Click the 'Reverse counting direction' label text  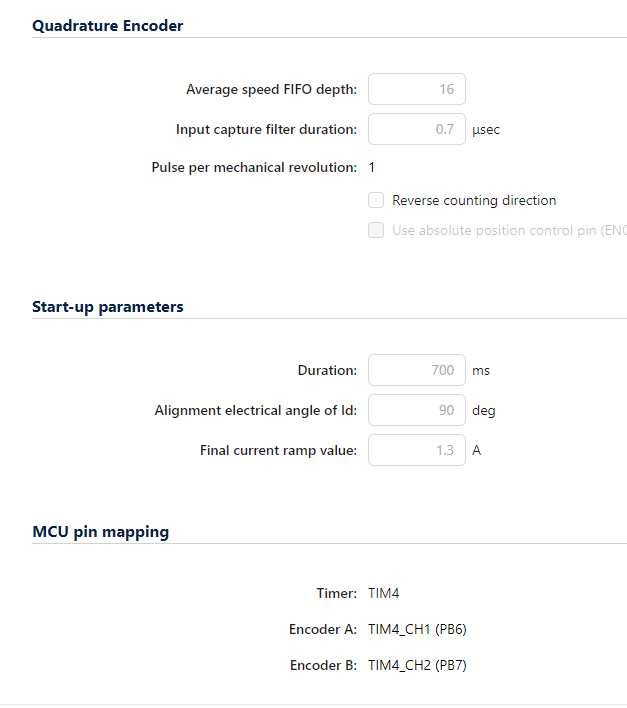pyautogui.click(x=474, y=200)
